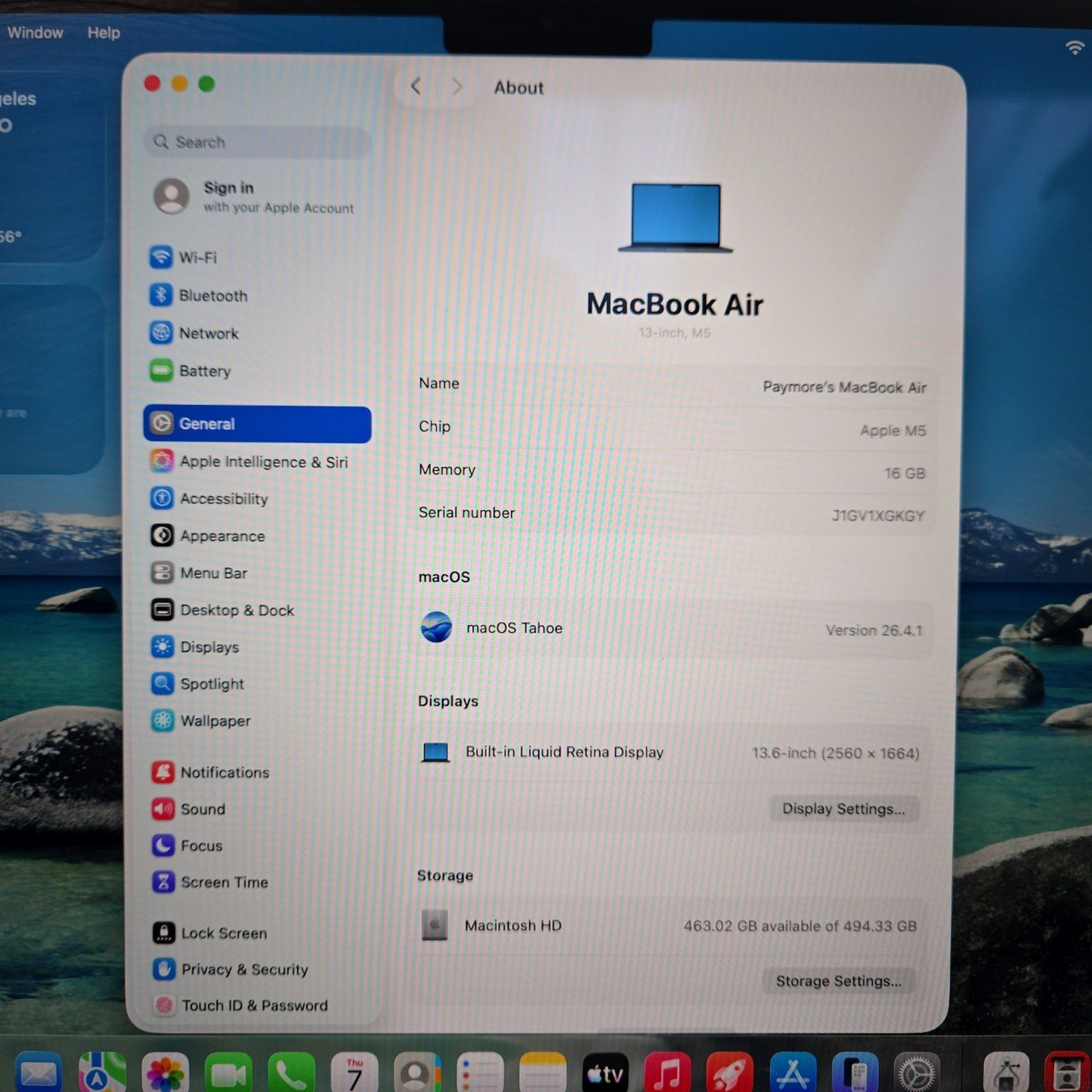The height and width of the screenshot is (1092, 1092).
Task: Show Sound settings
Action: 189,809
